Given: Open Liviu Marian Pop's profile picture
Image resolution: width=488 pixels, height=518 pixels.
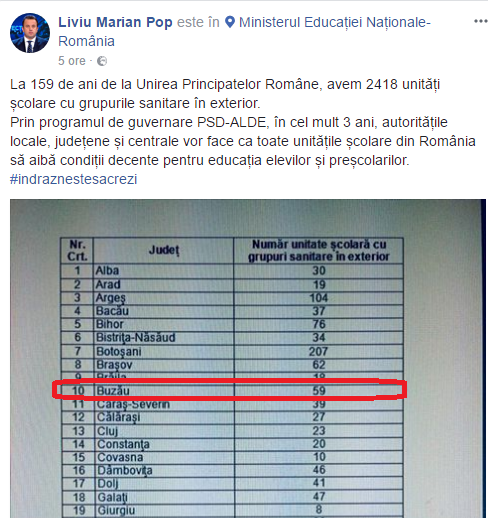Looking at the screenshot, I should click(30, 33).
